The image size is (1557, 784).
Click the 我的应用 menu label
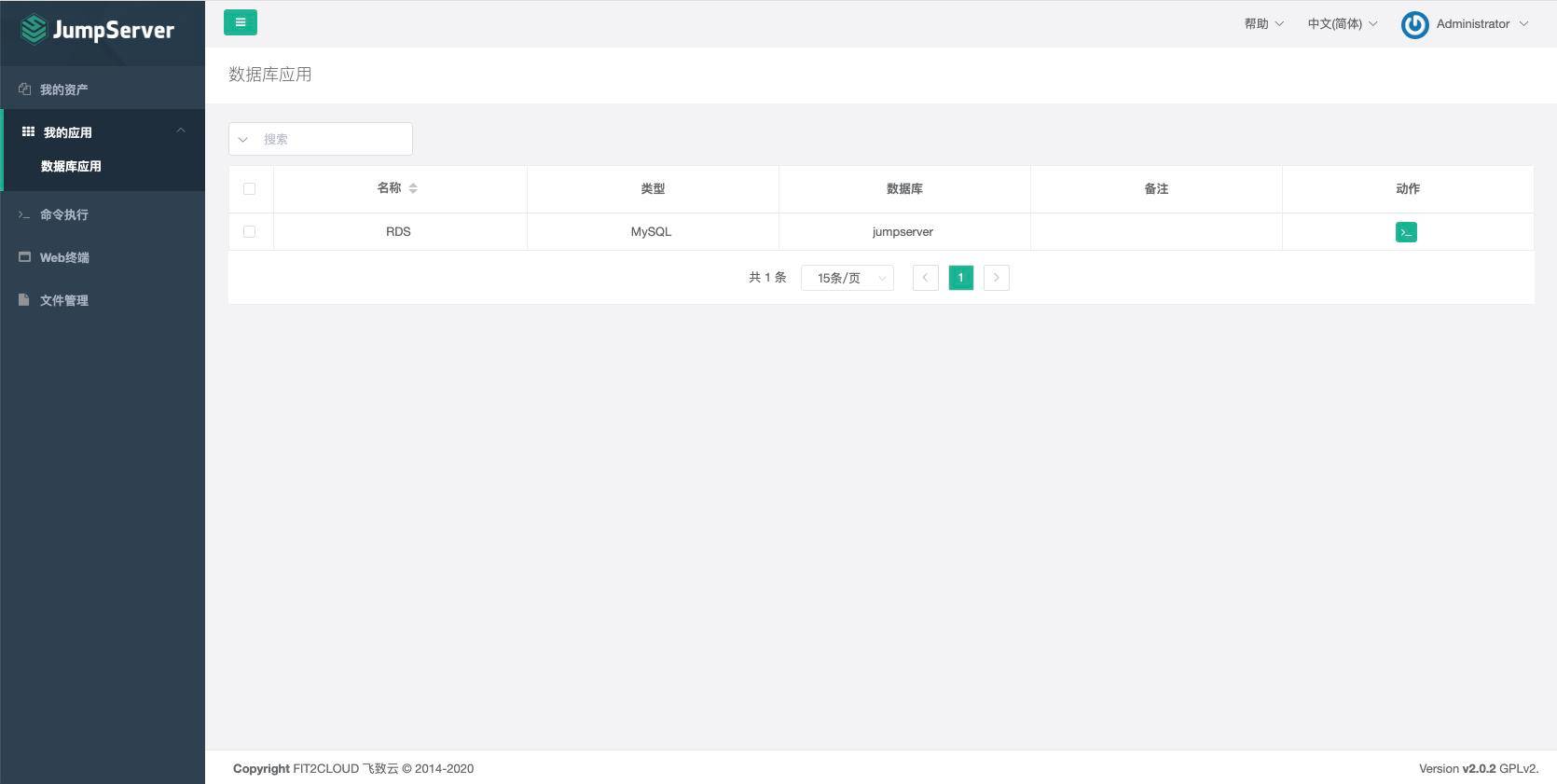tap(68, 132)
